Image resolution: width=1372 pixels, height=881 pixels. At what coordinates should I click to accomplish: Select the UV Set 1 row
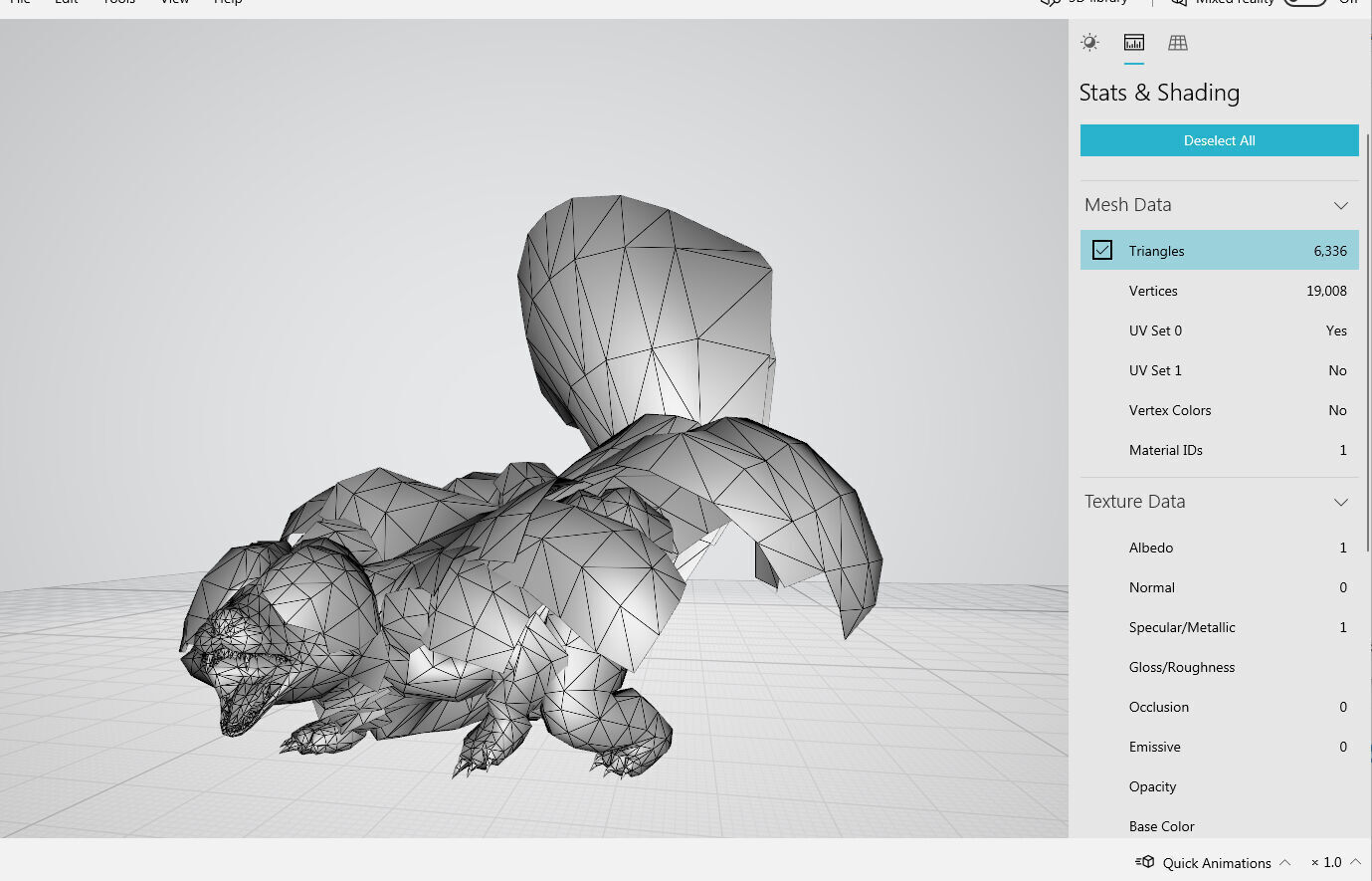point(1220,370)
